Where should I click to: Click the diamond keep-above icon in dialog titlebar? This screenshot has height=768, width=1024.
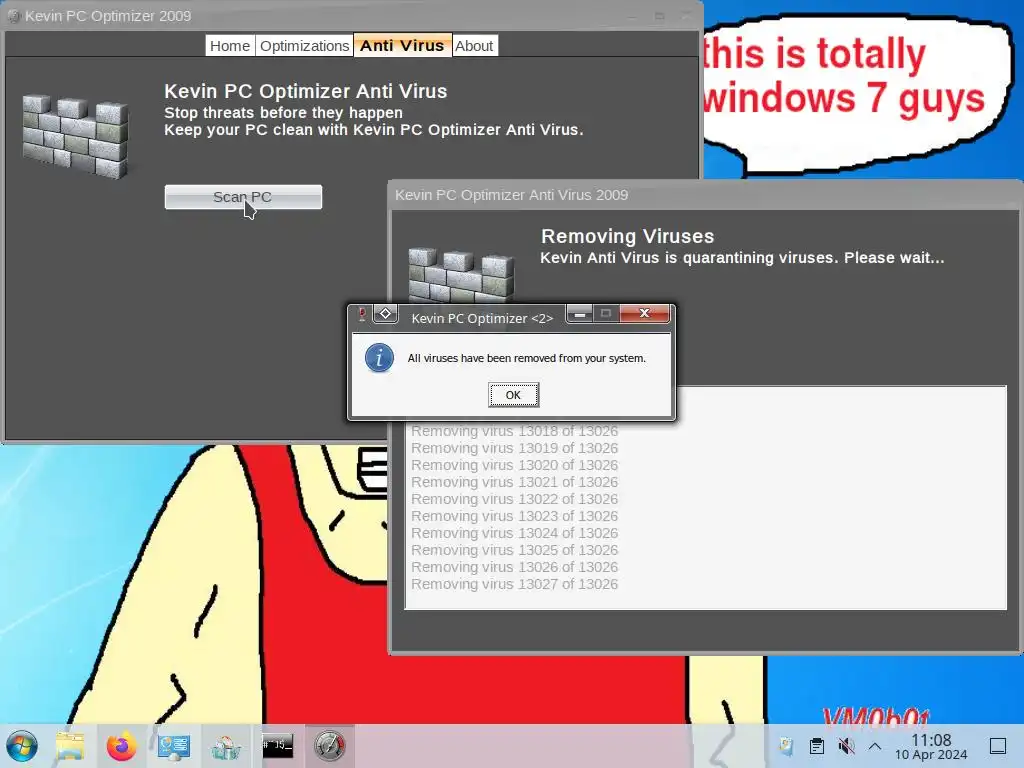385,313
